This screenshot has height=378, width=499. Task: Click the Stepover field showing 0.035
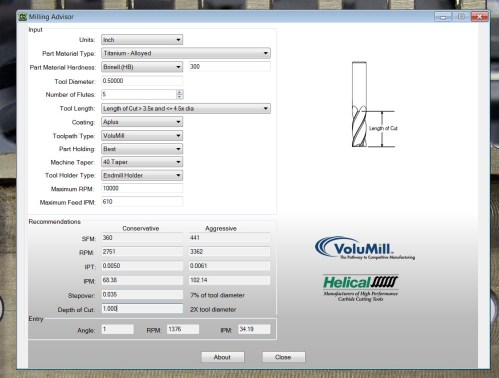tap(142, 295)
